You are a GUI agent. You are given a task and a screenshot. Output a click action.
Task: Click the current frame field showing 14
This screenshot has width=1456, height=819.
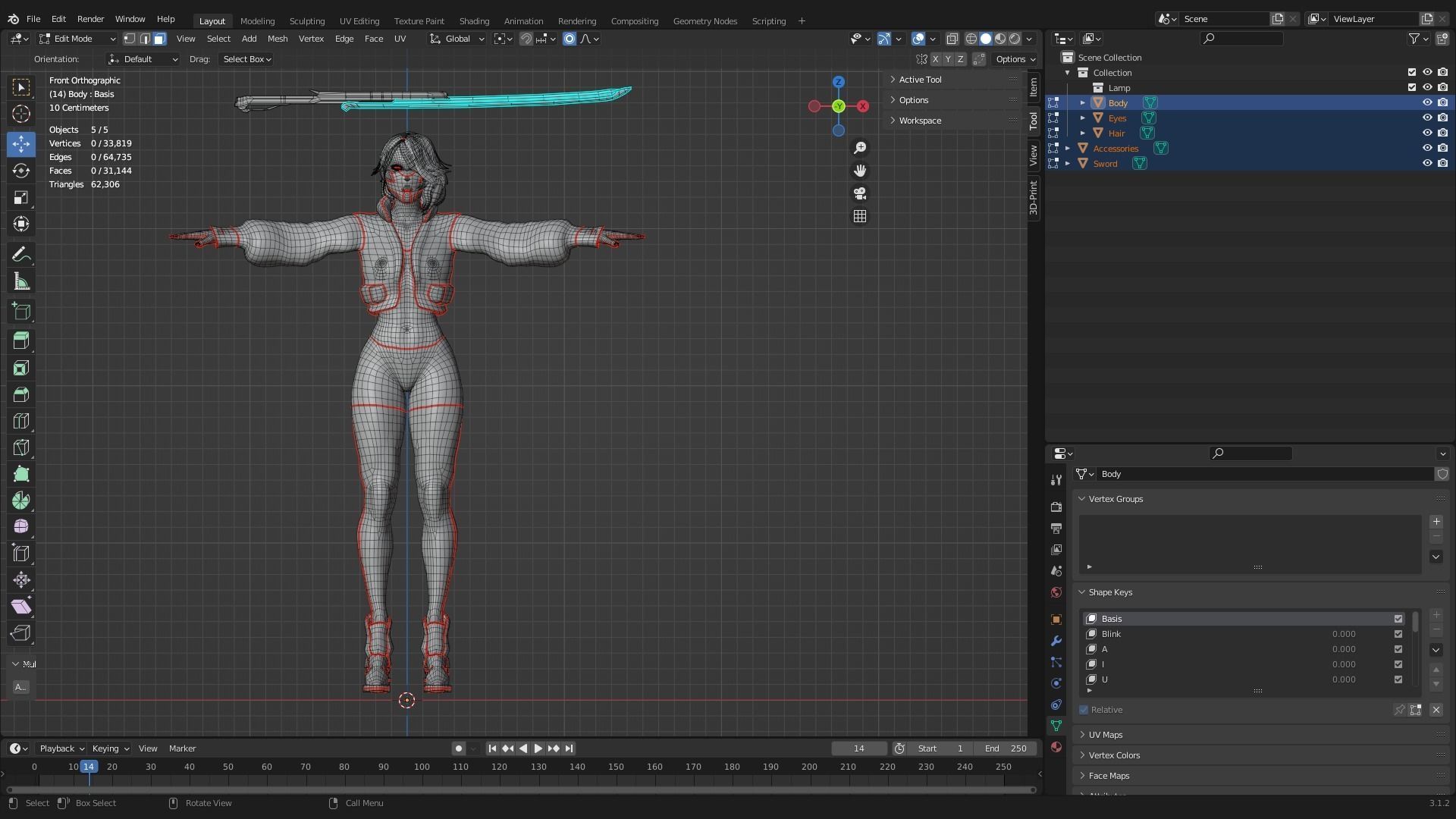click(x=859, y=748)
